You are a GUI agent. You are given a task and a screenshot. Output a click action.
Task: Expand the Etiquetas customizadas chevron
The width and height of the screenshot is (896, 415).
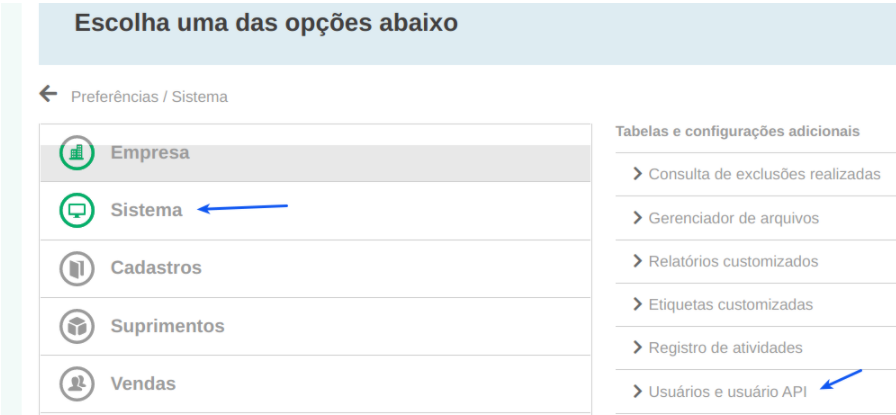(x=637, y=304)
